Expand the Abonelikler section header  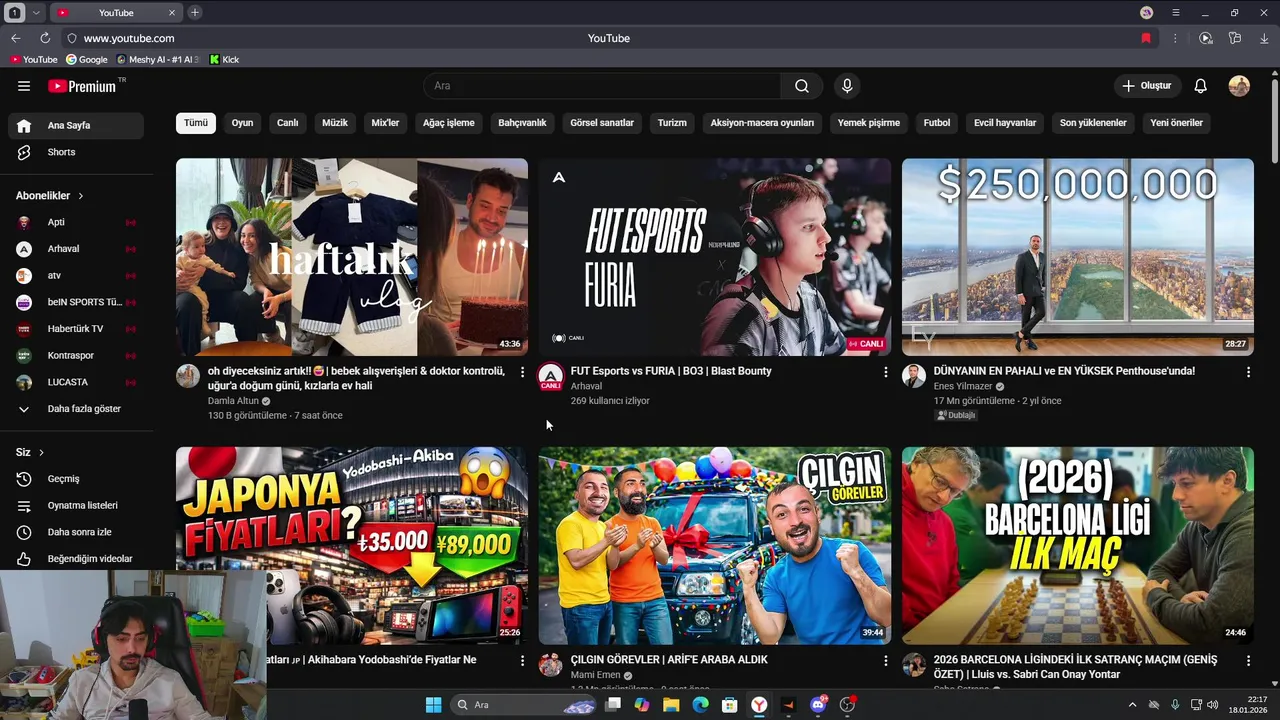click(x=50, y=196)
